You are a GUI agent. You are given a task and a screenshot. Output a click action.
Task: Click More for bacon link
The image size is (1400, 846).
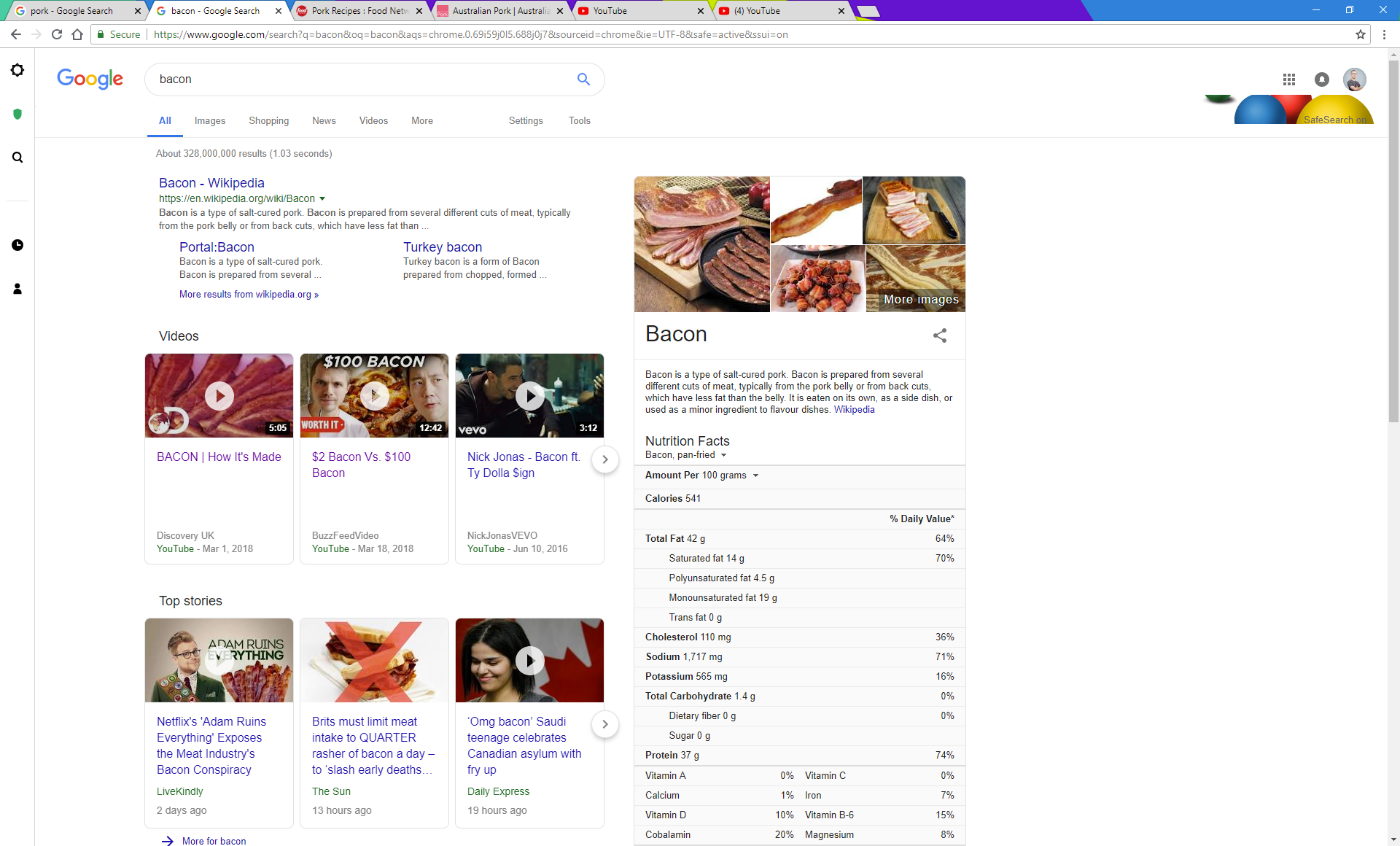(x=214, y=841)
